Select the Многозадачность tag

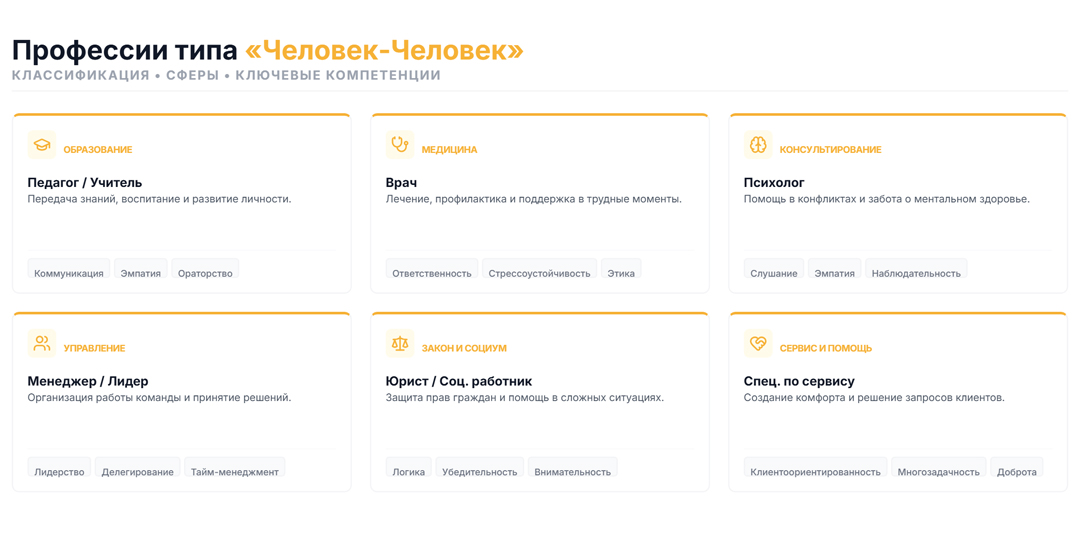(x=938, y=471)
